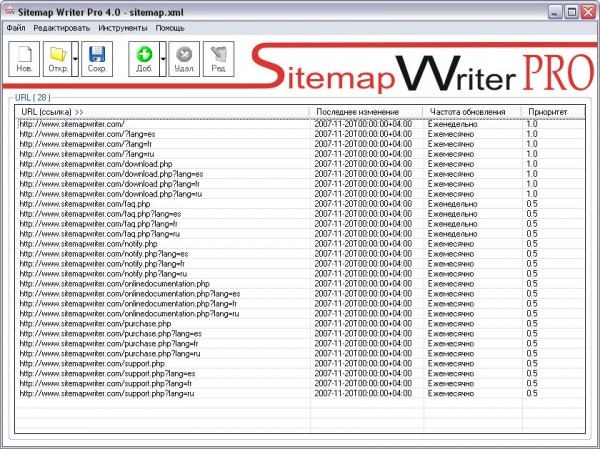Image resolution: width=600 pixels, height=449 pixels.
Task: Select the support.php?lang=ru row
Action: click(x=301, y=393)
